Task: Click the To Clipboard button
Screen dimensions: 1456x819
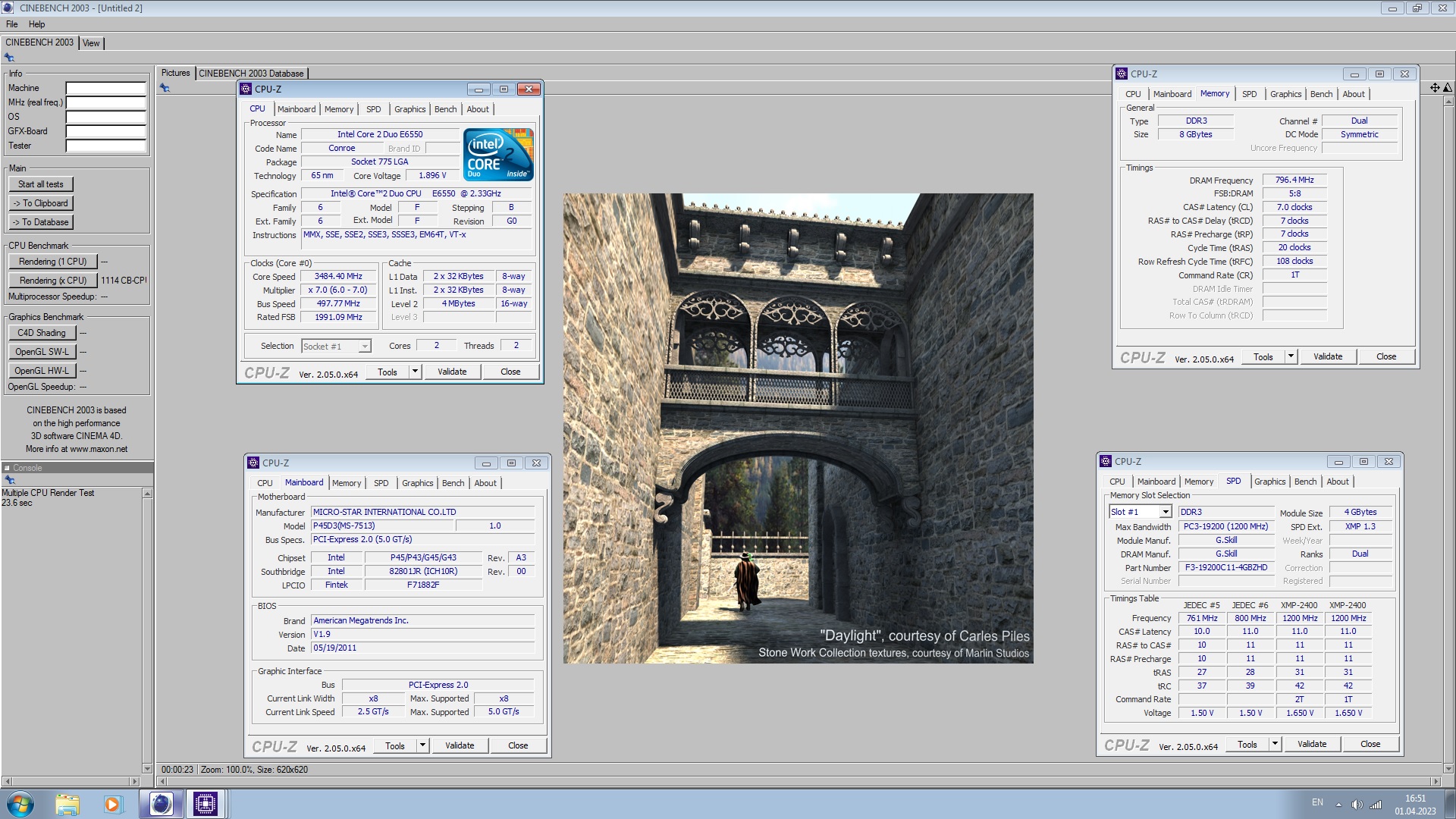Action: [x=41, y=203]
